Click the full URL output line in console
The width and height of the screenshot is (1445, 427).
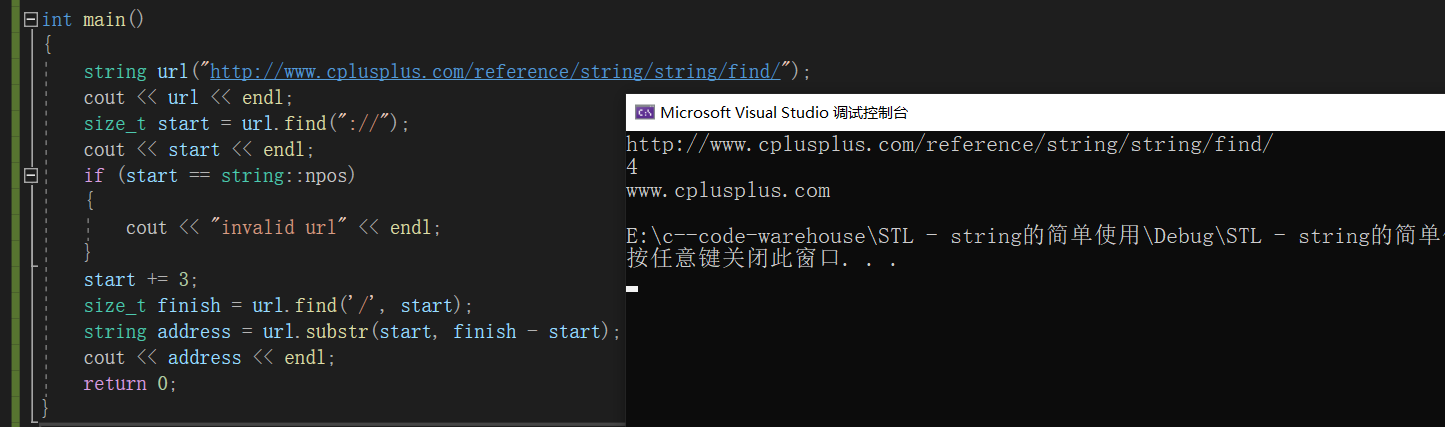[950, 145]
